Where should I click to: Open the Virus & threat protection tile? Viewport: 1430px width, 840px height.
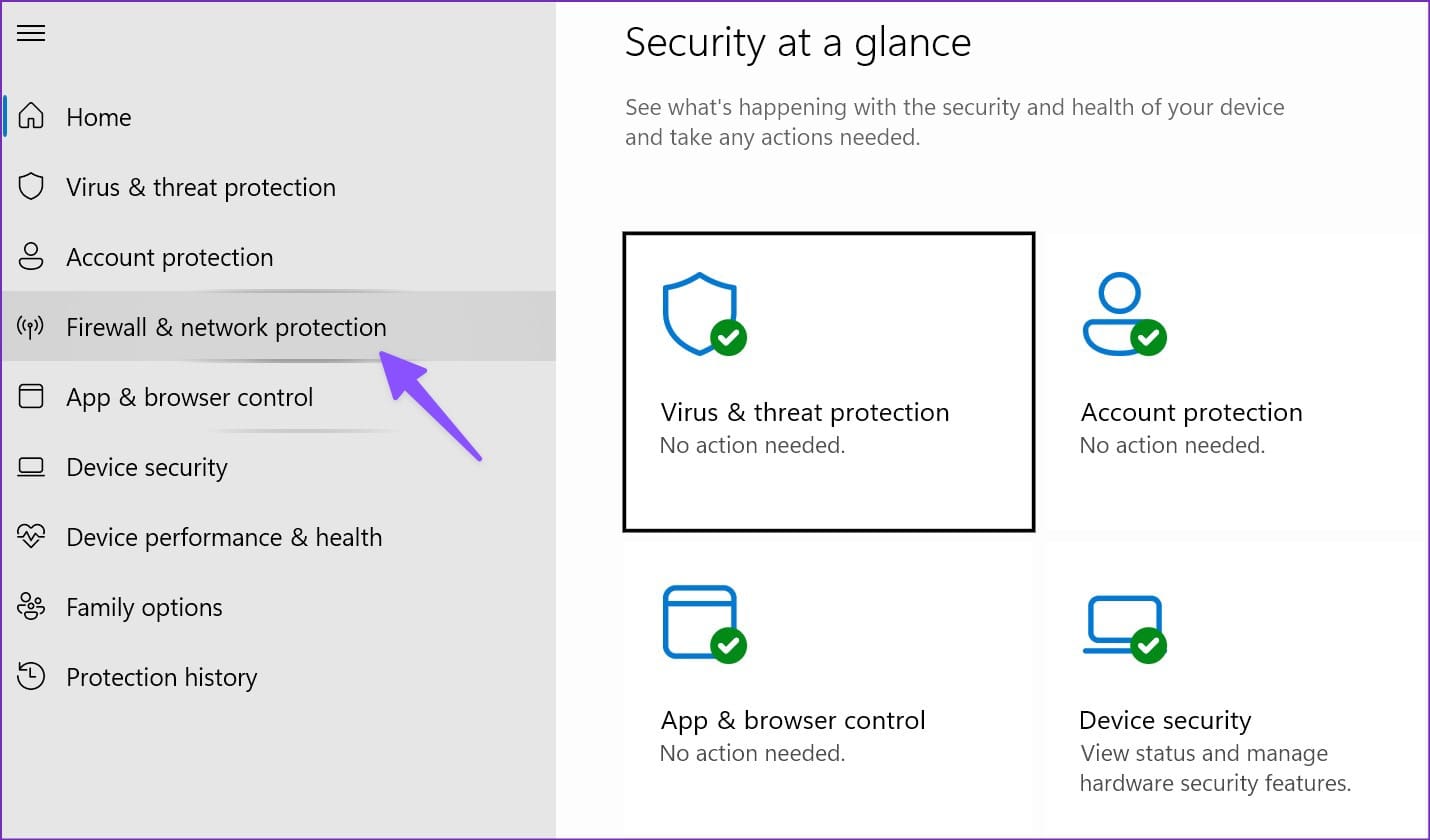pos(828,382)
